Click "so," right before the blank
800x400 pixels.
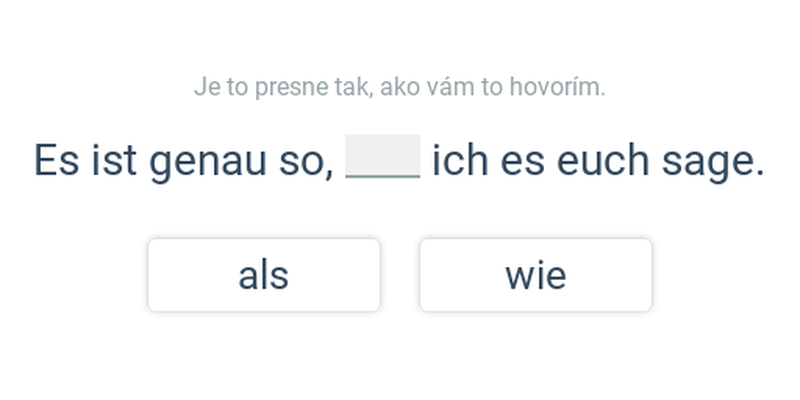pyautogui.click(x=304, y=162)
